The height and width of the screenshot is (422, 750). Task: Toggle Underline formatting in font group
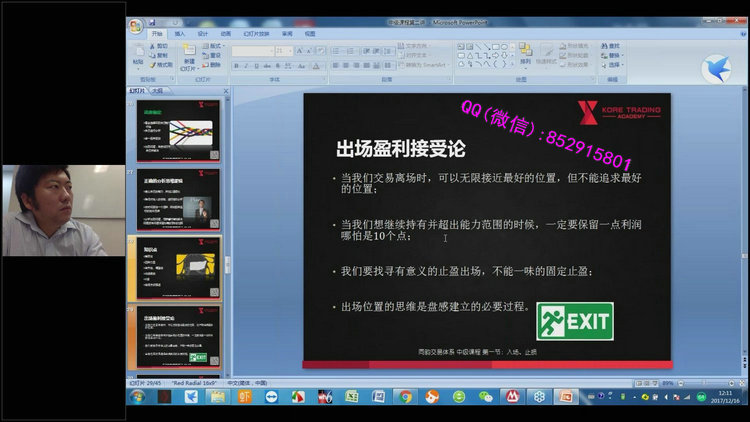click(x=256, y=65)
